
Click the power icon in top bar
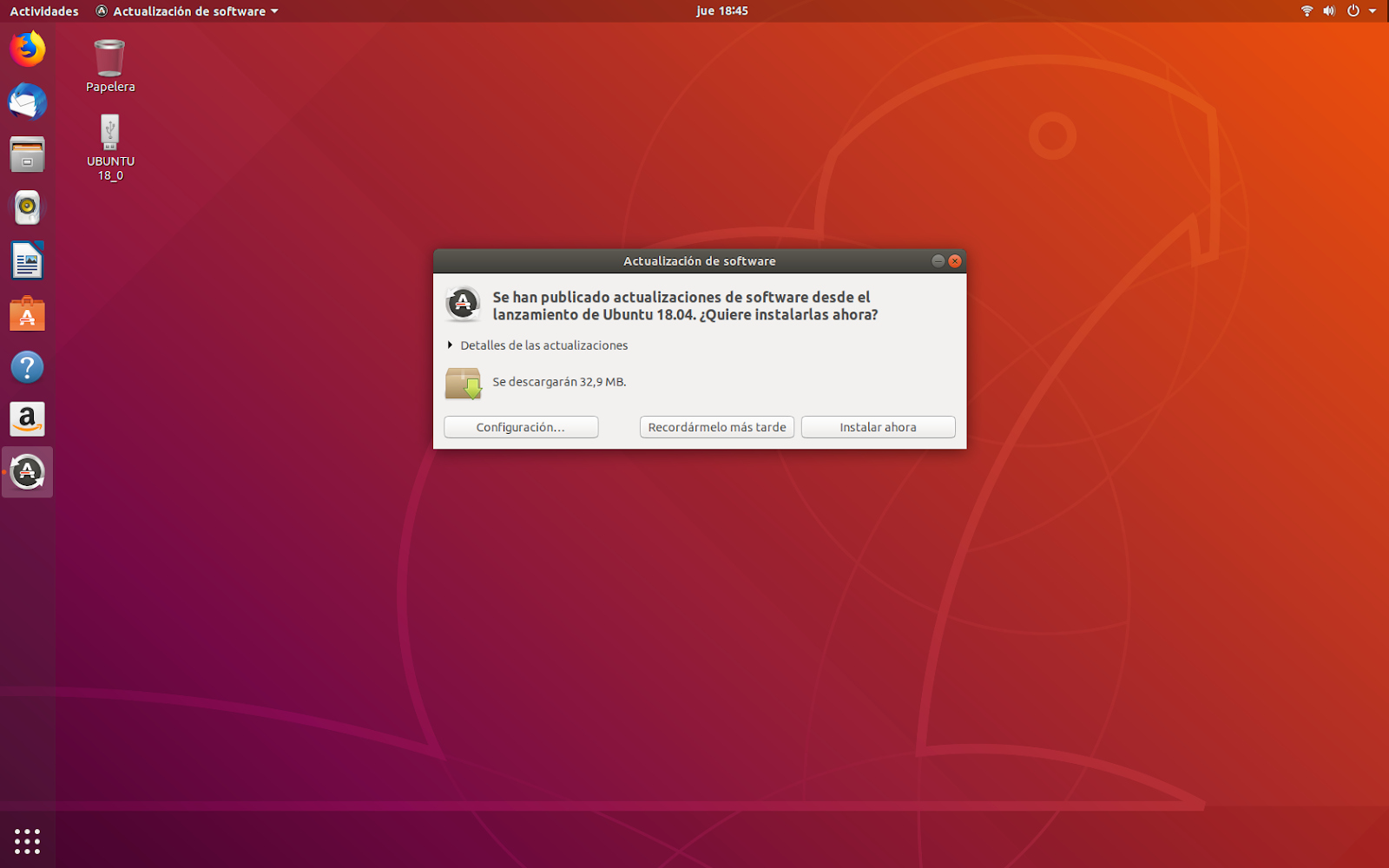click(x=1353, y=11)
